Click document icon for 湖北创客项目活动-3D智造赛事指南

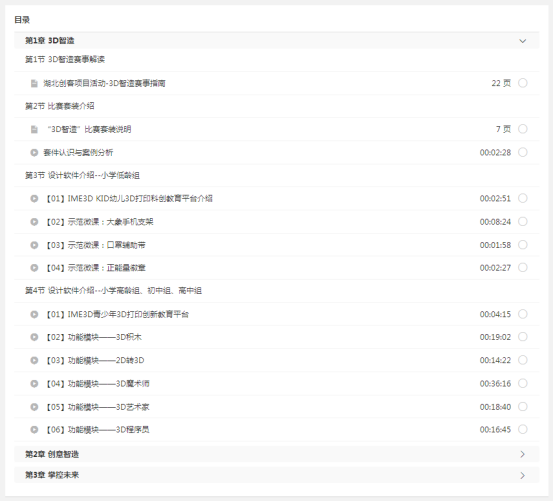tap(34, 83)
